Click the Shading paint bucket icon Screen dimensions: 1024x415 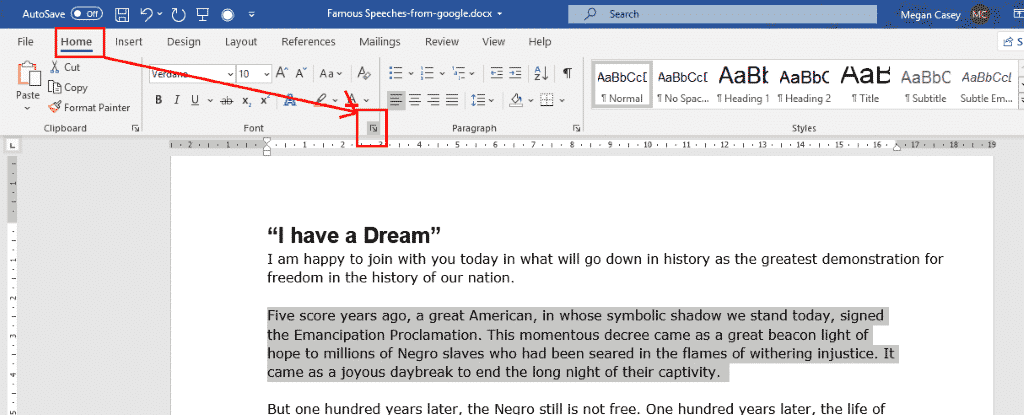(515, 100)
